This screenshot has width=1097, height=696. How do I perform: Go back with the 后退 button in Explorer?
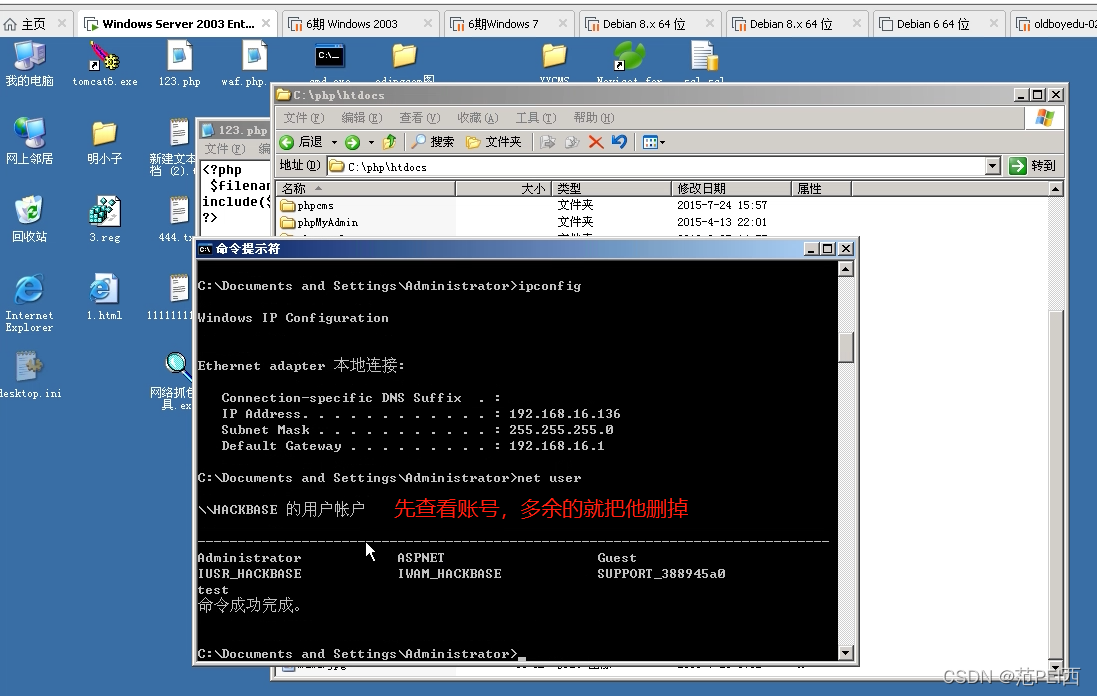tap(301, 142)
